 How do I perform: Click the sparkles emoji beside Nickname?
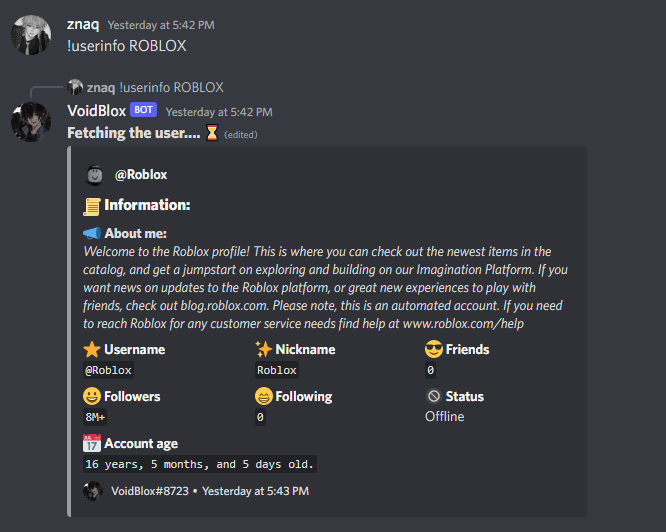coord(264,349)
